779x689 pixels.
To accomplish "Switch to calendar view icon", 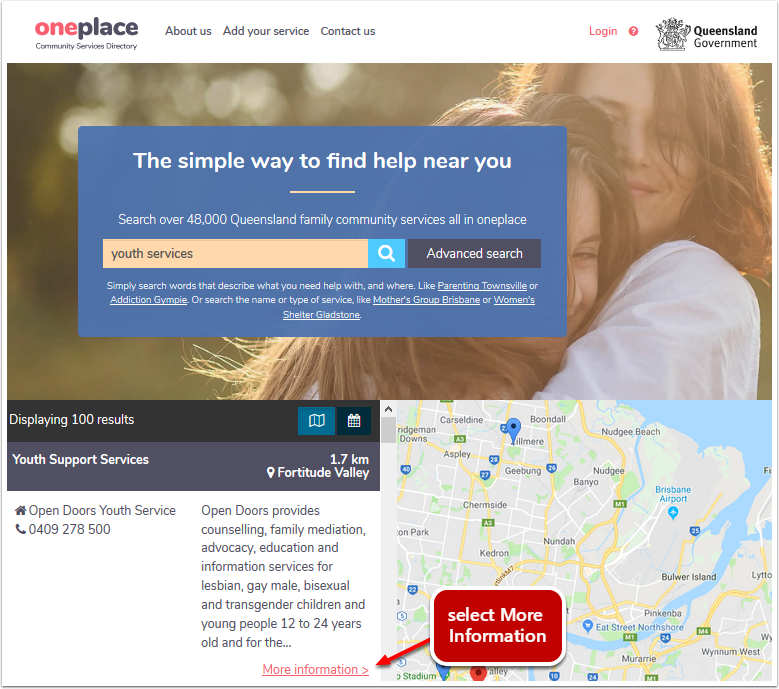I will (354, 421).
